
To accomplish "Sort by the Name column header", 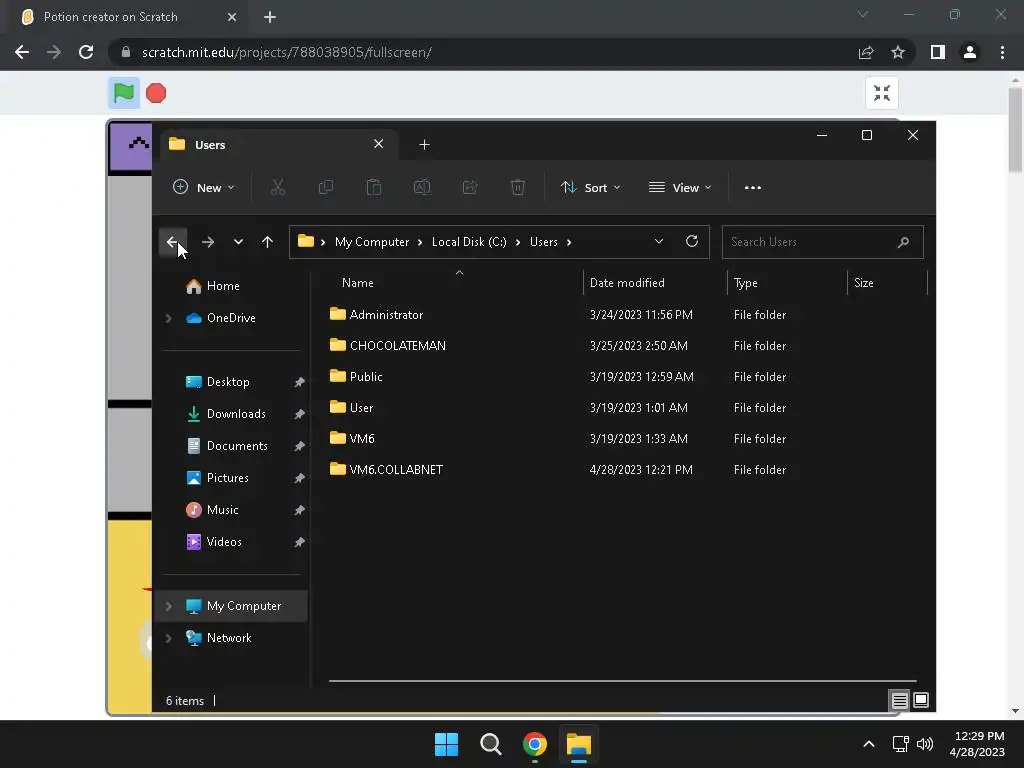I will click(x=357, y=283).
